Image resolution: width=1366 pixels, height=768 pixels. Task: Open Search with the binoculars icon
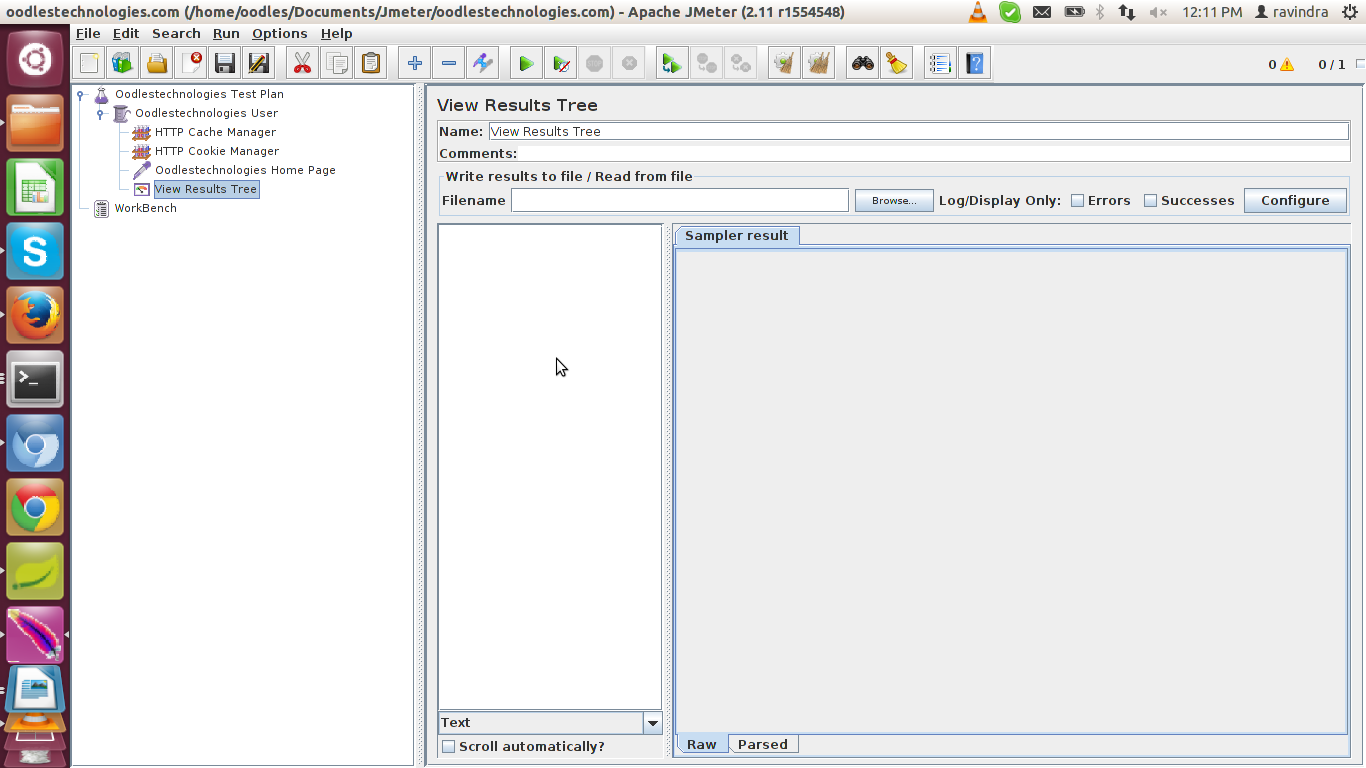pyautogui.click(x=863, y=64)
